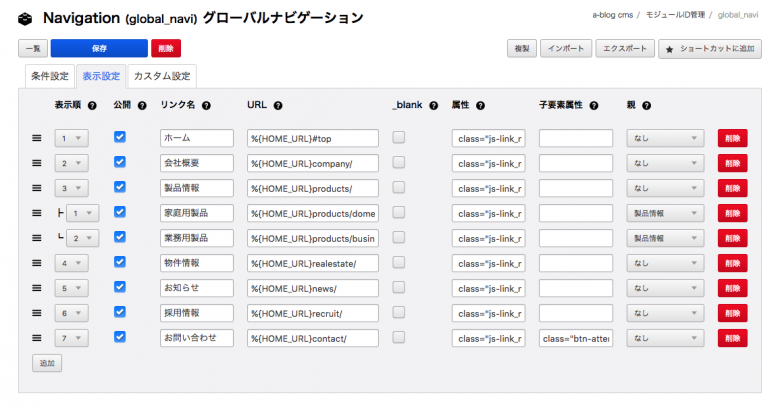Click the drag handle icon for ホーム row
This screenshot has width=780, height=410.
tap(36, 138)
